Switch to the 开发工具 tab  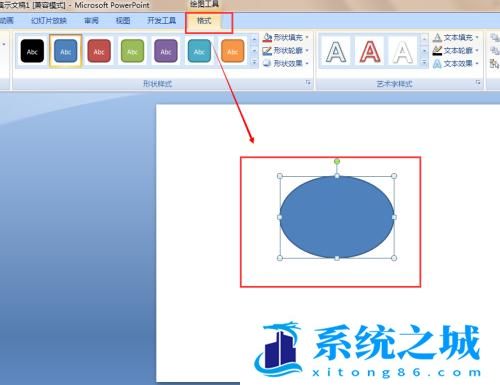[162, 21]
